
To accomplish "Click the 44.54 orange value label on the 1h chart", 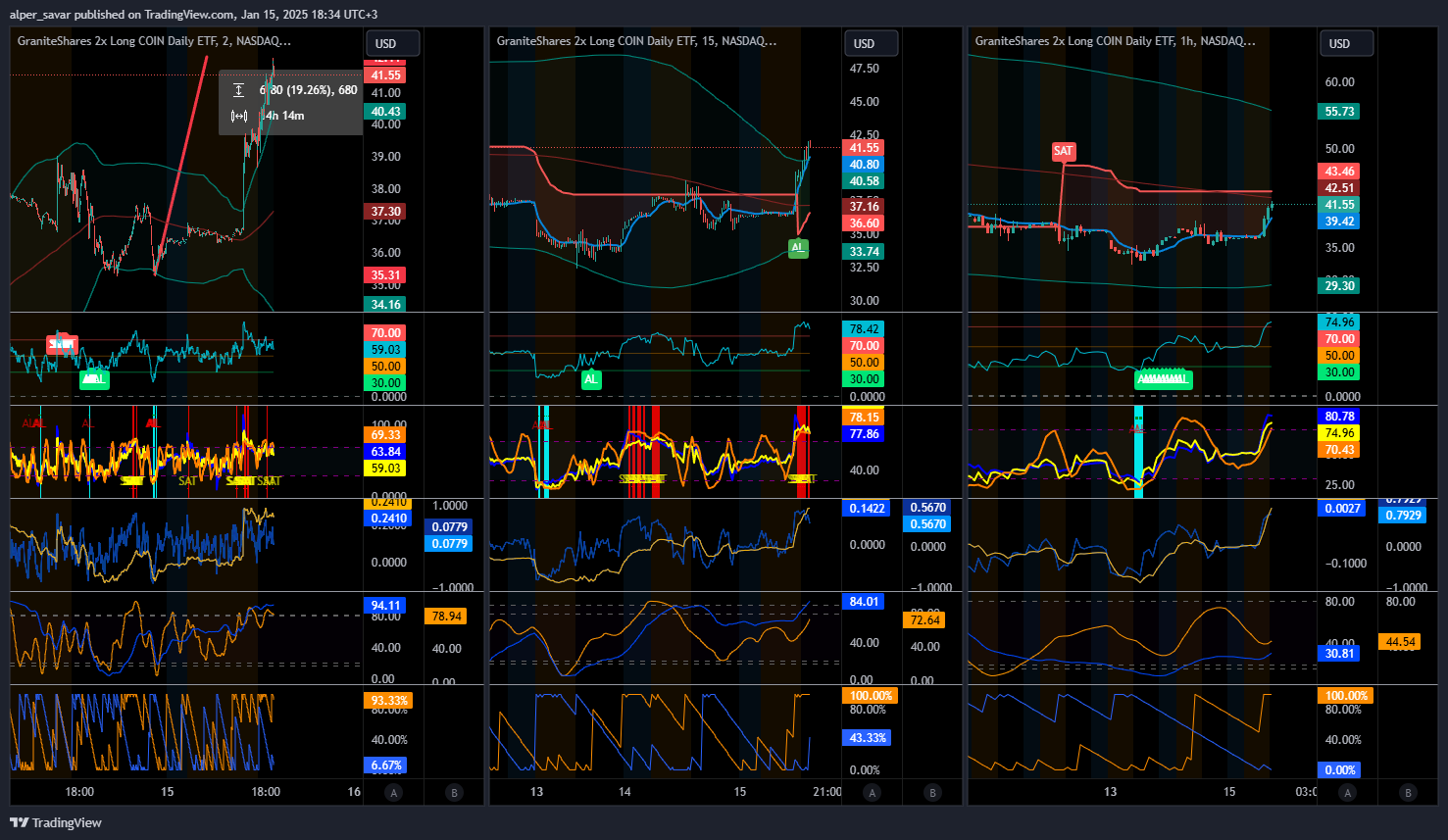I will 1400,643.
